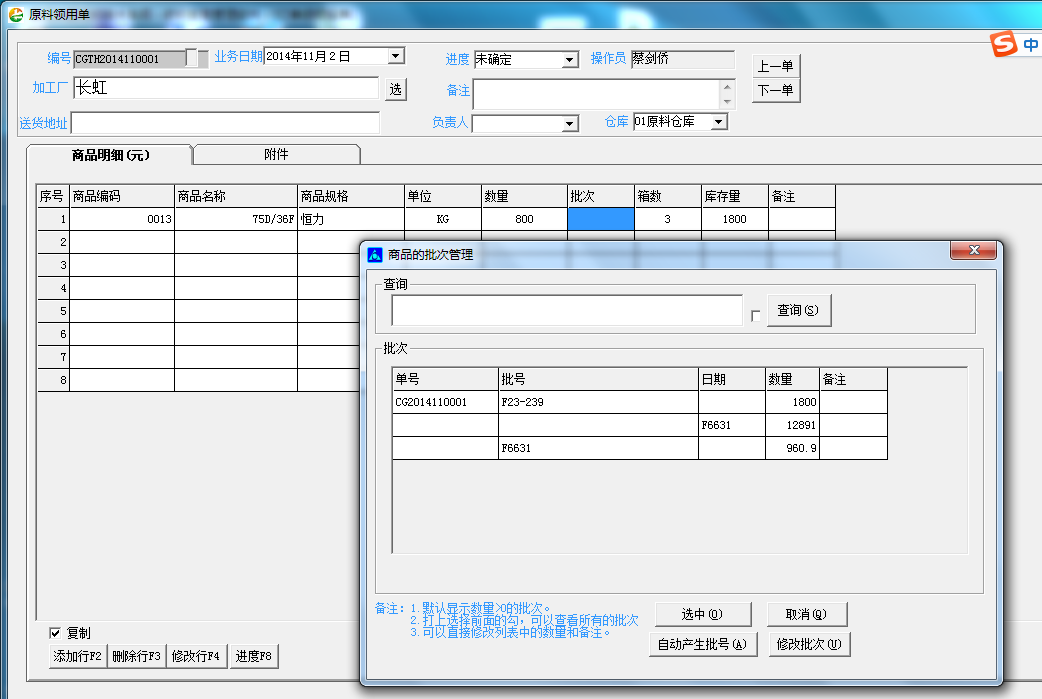Click the 商品名称 column header
This screenshot has height=699, width=1042.
(236, 196)
